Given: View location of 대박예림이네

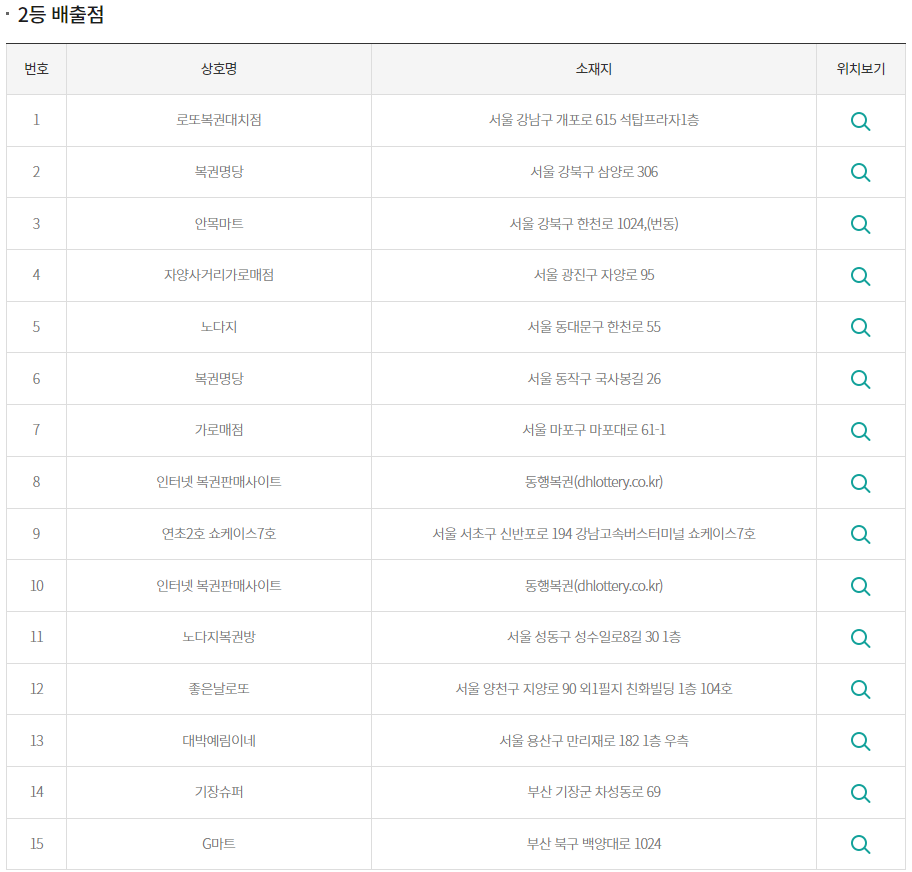Looking at the screenshot, I should (860, 741).
